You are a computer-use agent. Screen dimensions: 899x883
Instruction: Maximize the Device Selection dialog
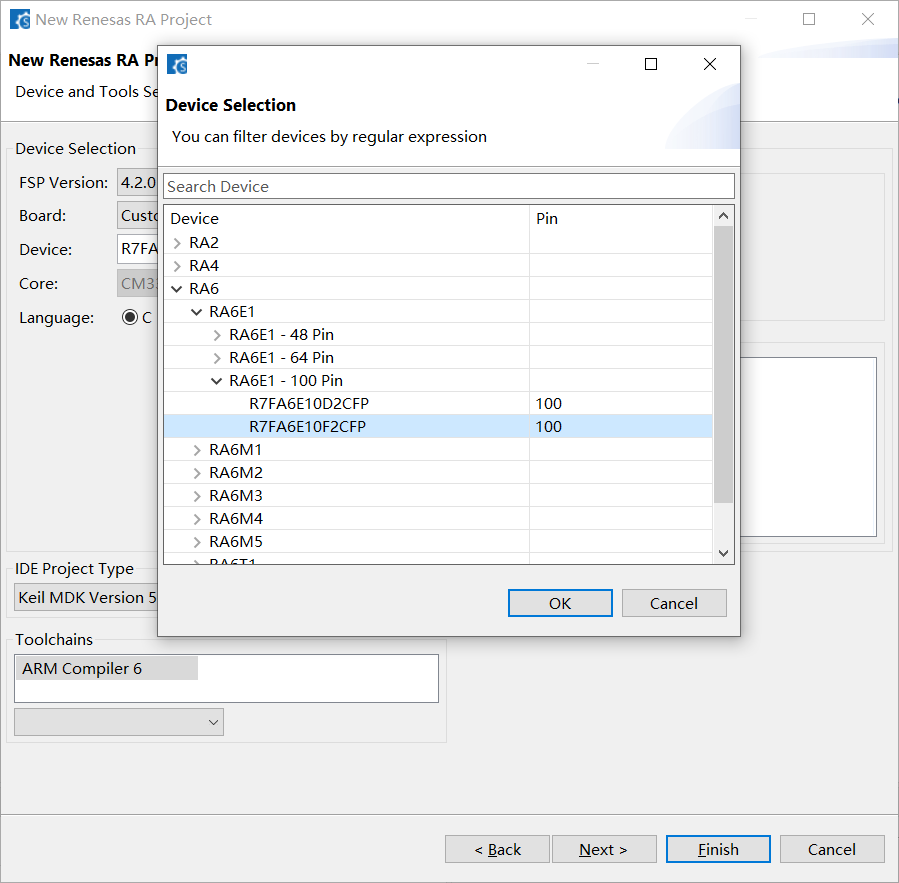point(651,64)
